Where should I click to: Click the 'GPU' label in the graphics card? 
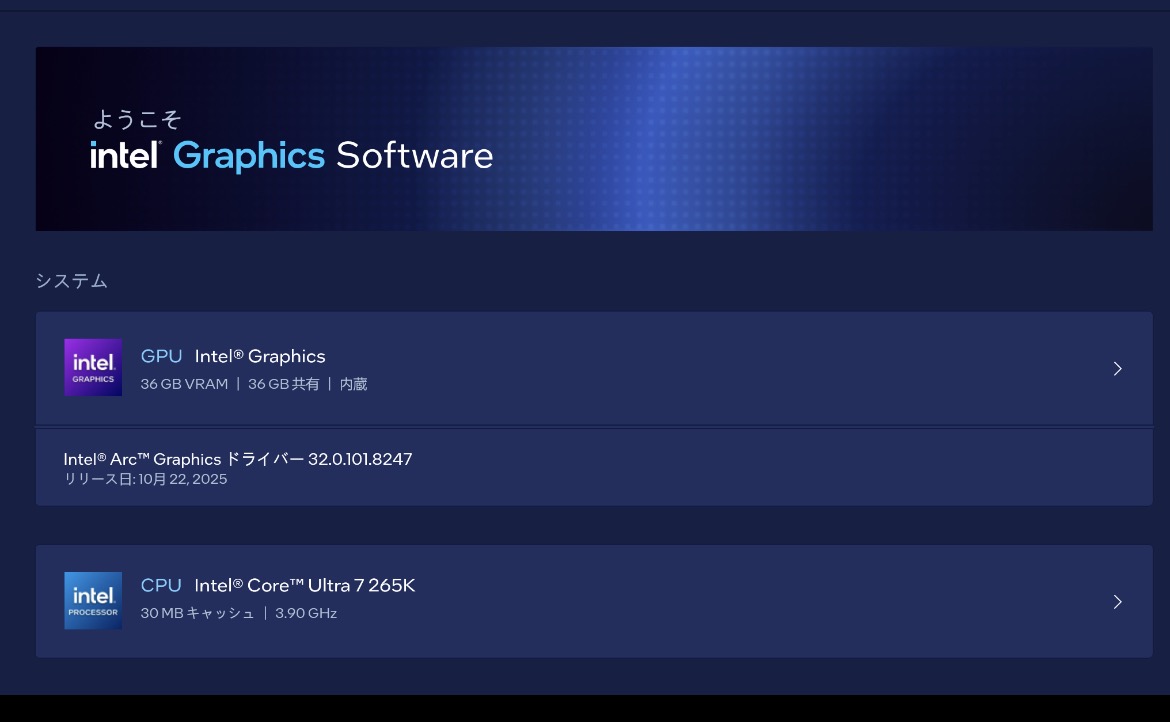161,356
